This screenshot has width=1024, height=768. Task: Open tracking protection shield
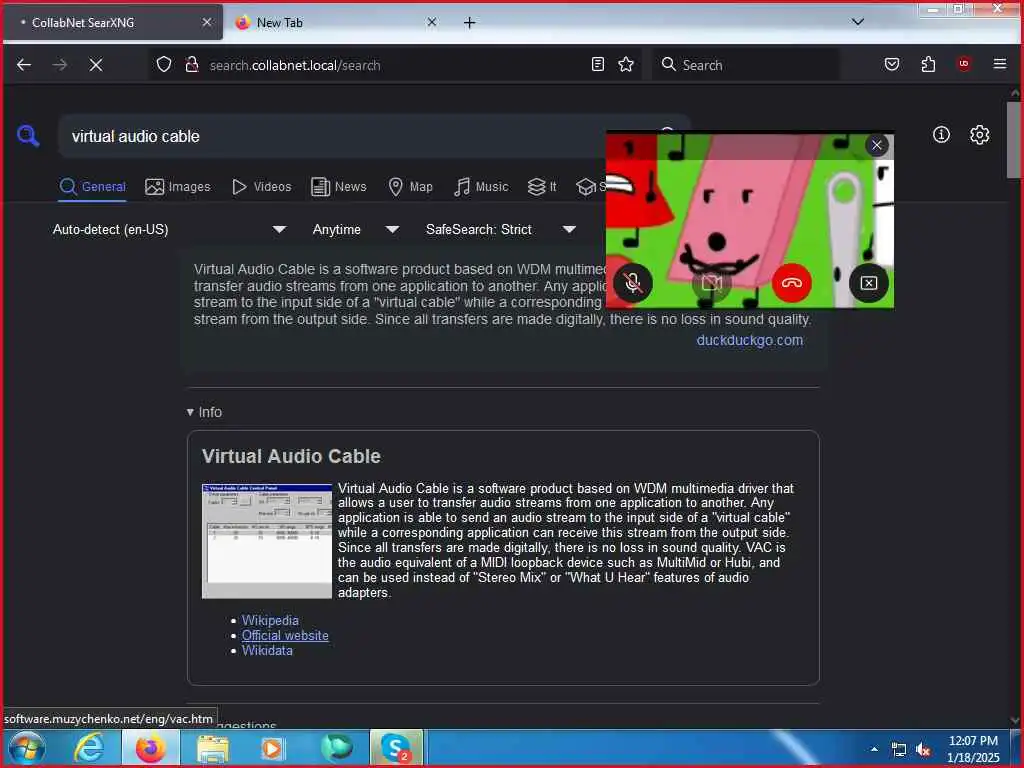(164, 65)
